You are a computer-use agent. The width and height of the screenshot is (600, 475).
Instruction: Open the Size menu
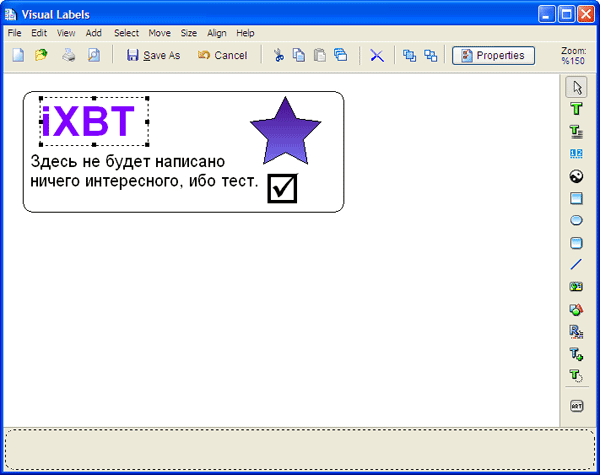tap(189, 33)
